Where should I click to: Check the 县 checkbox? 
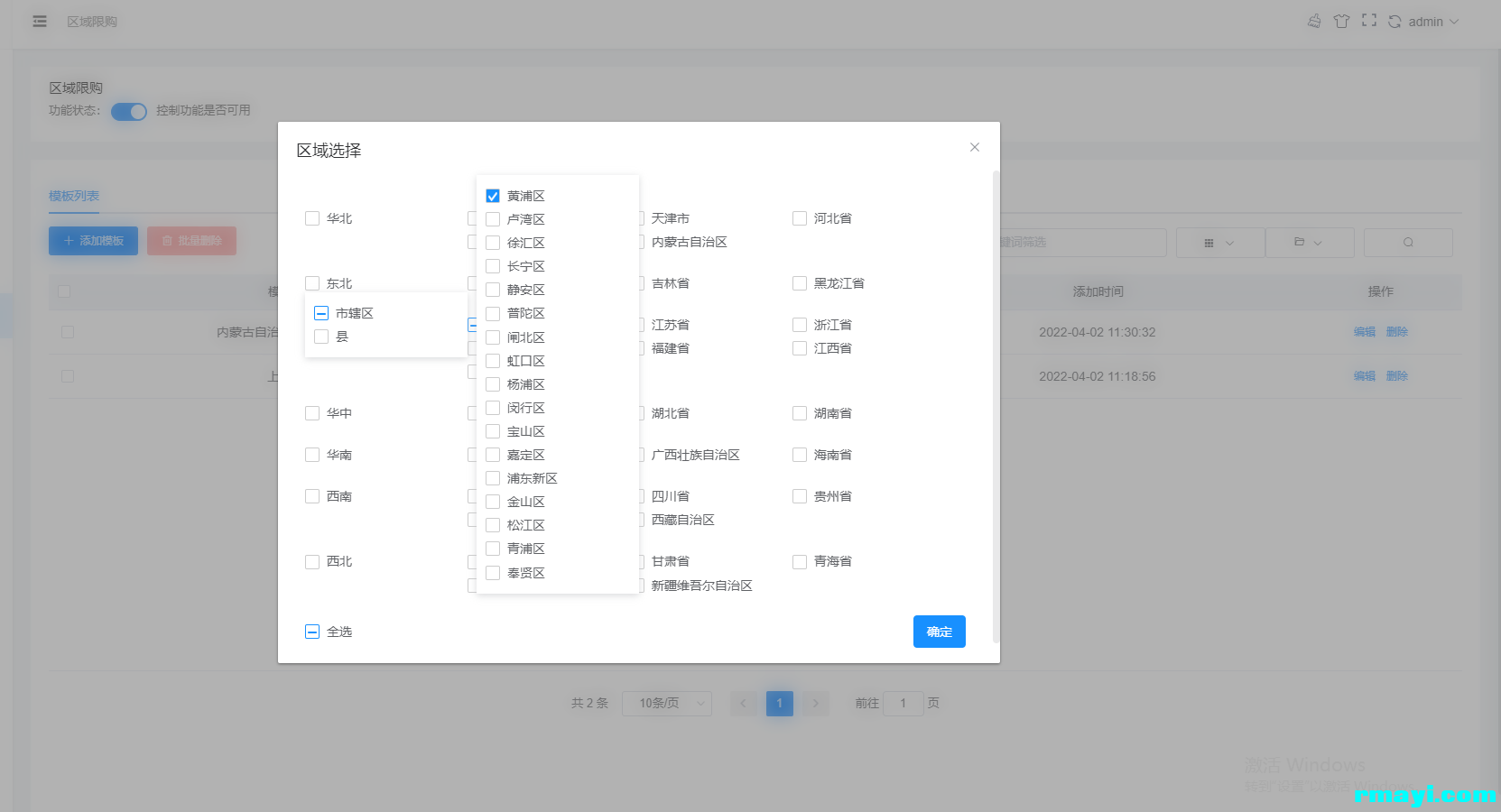[321, 337]
